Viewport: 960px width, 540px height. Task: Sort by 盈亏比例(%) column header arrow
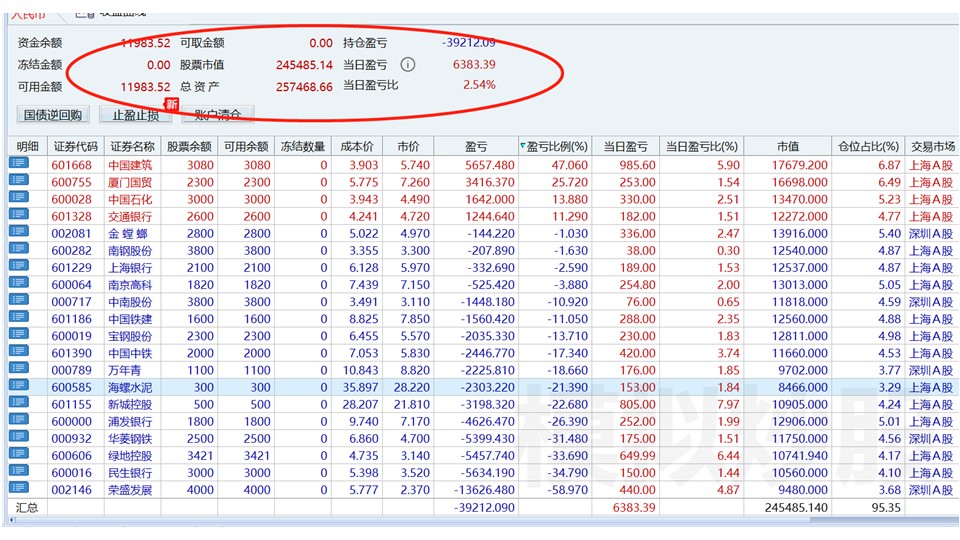click(522, 146)
